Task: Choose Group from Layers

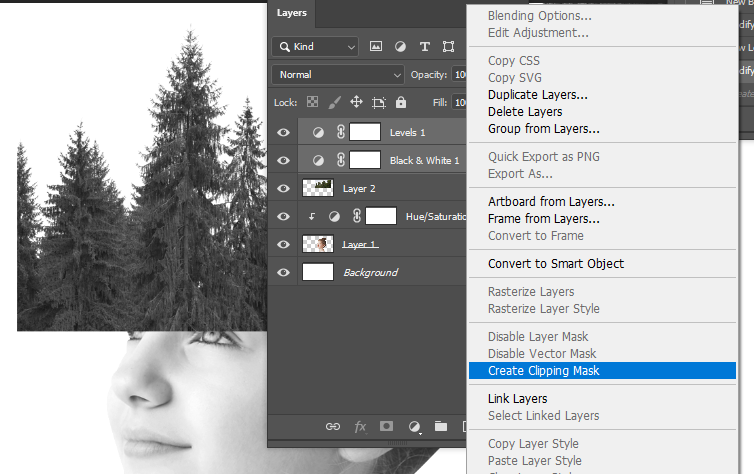Action: coord(543,129)
